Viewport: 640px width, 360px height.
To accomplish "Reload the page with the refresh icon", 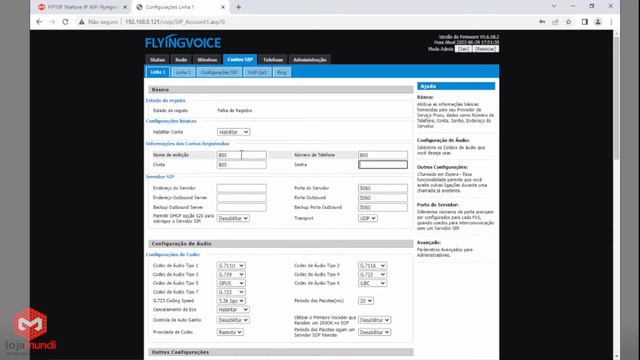I will tap(65, 22).
